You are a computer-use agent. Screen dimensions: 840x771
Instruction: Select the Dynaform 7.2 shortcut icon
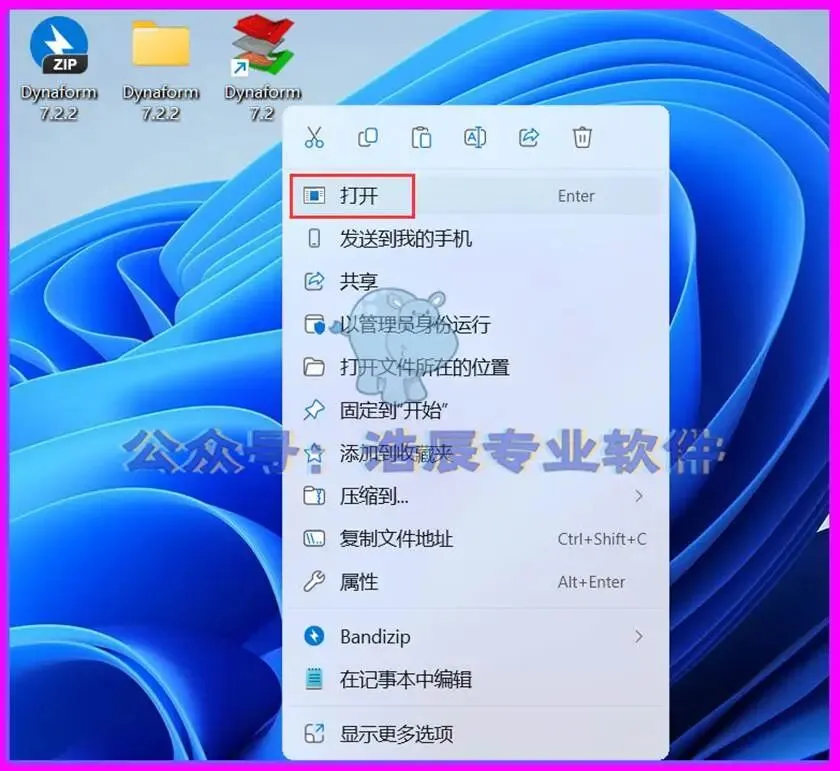262,67
